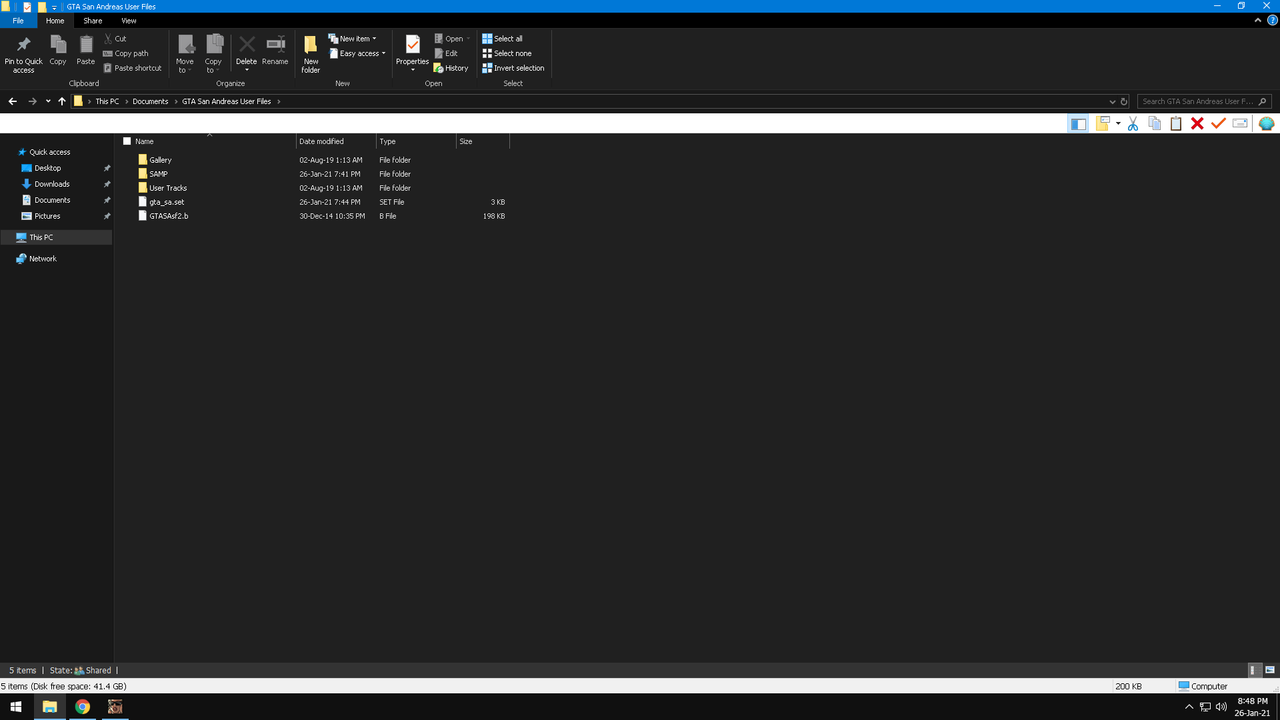The image size is (1280, 720).
Task: Click the Delete X icon in Organize group
Action: click(x=246, y=45)
